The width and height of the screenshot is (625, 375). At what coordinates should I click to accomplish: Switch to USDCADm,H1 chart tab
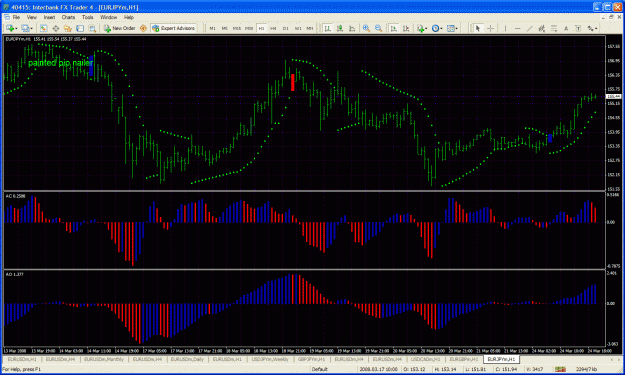(x=425, y=359)
